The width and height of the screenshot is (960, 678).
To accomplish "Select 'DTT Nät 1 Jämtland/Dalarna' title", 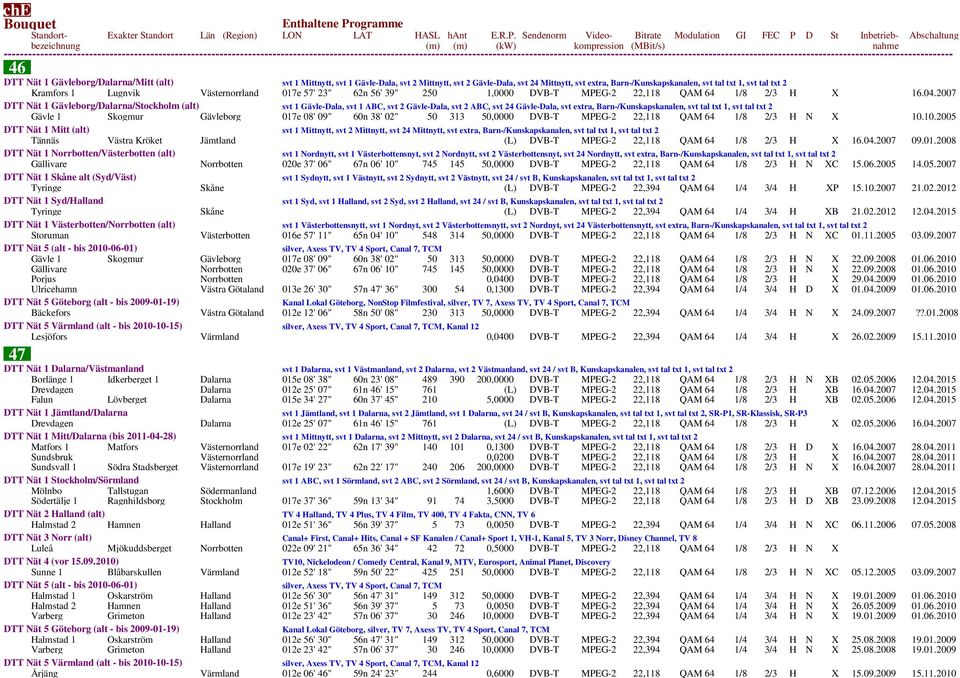I will click(66, 413).
